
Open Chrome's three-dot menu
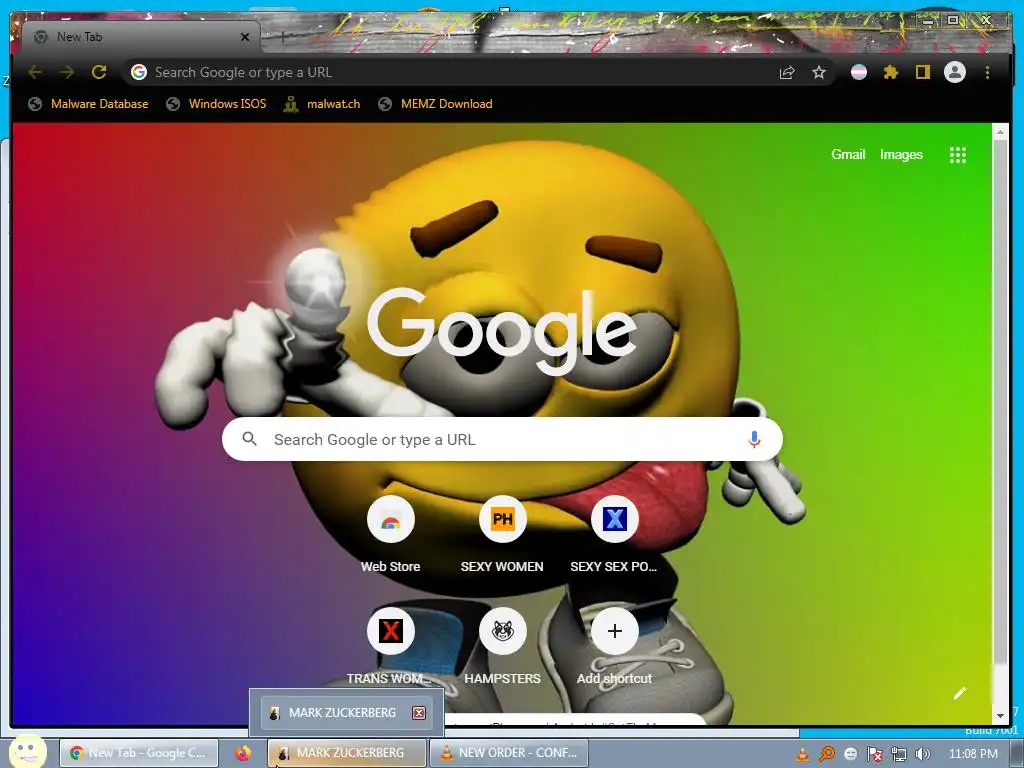(x=987, y=72)
